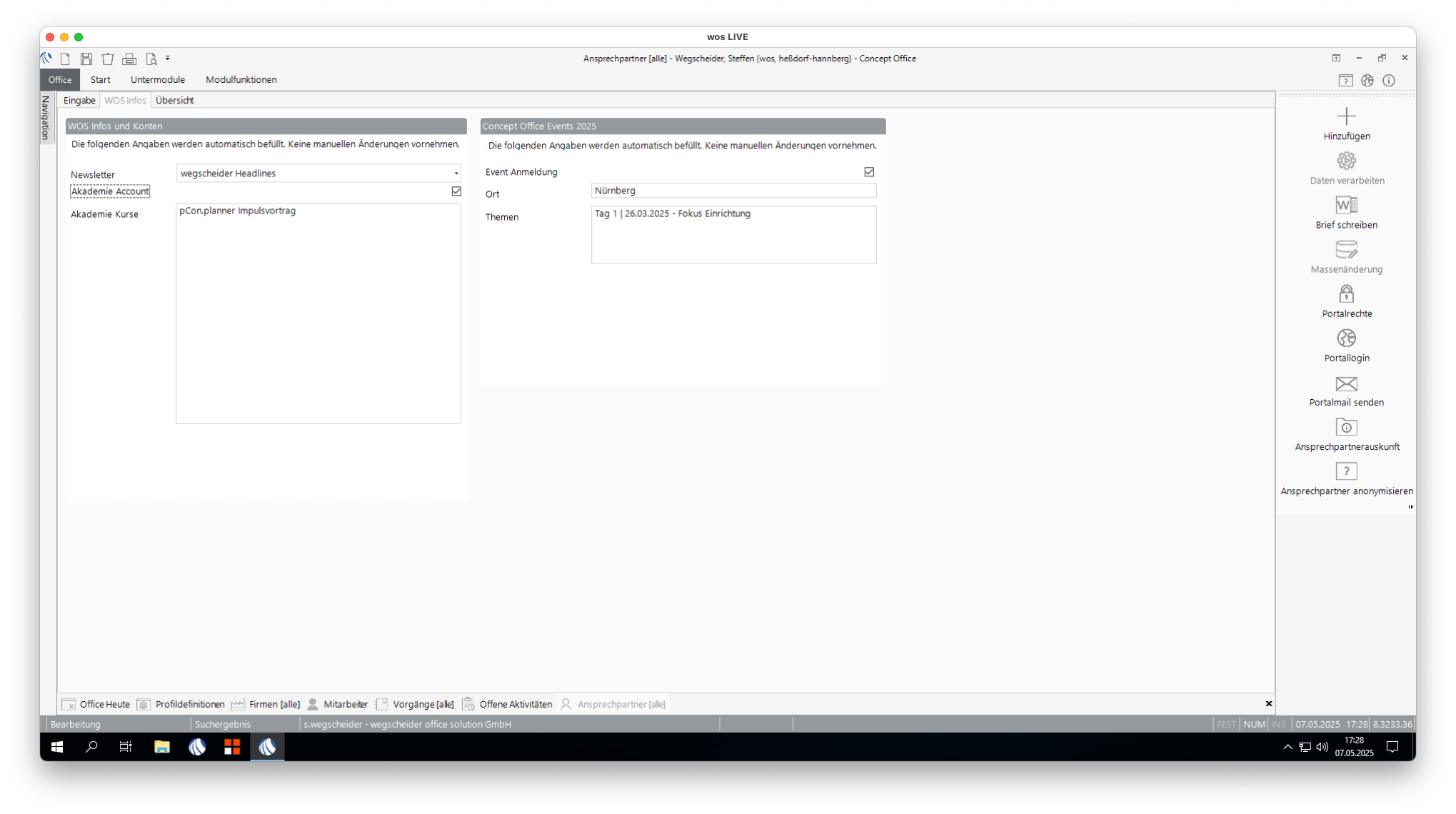The width and height of the screenshot is (1456, 814).
Task: Open the Modulfunktionen ribbon tab
Action: click(x=241, y=79)
